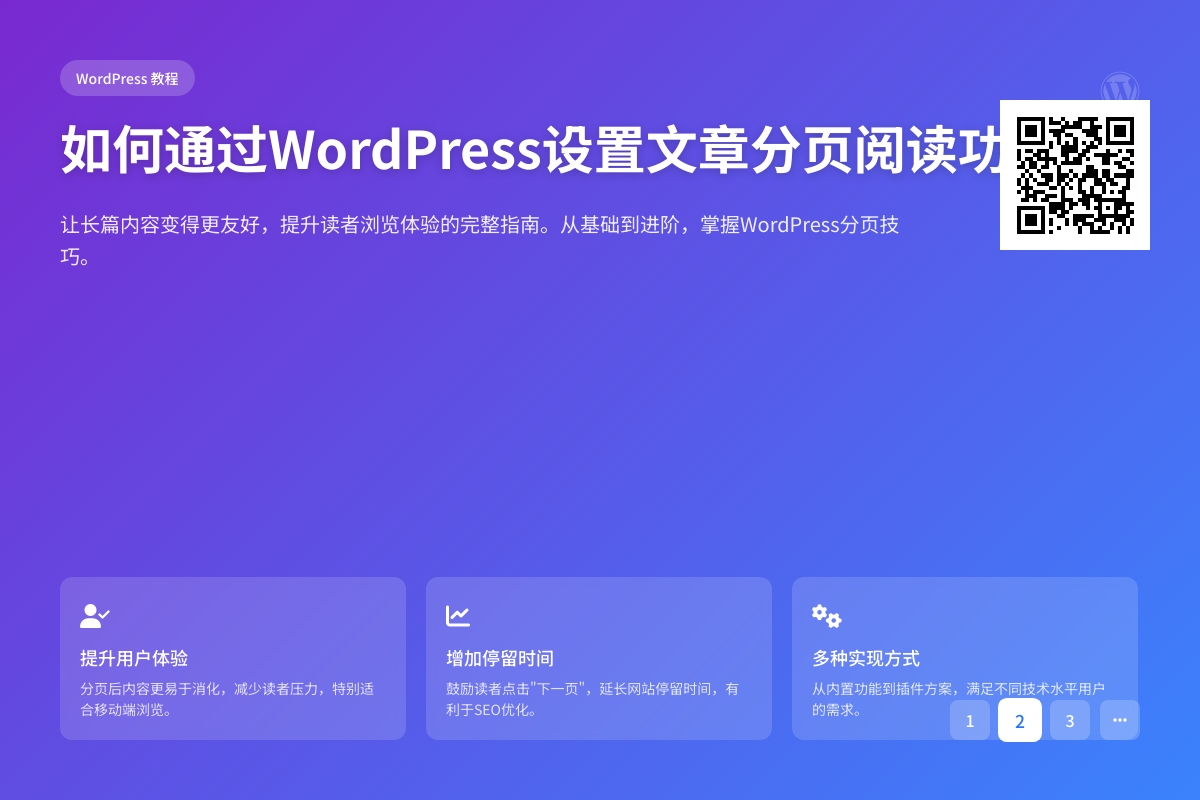The width and height of the screenshot is (1200, 800).
Task: Click the line chart icon above 增加停留时间
Action: click(458, 616)
